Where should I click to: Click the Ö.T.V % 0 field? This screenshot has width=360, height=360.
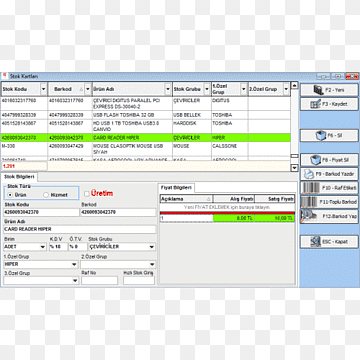pyautogui.click(x=78, y=247)
